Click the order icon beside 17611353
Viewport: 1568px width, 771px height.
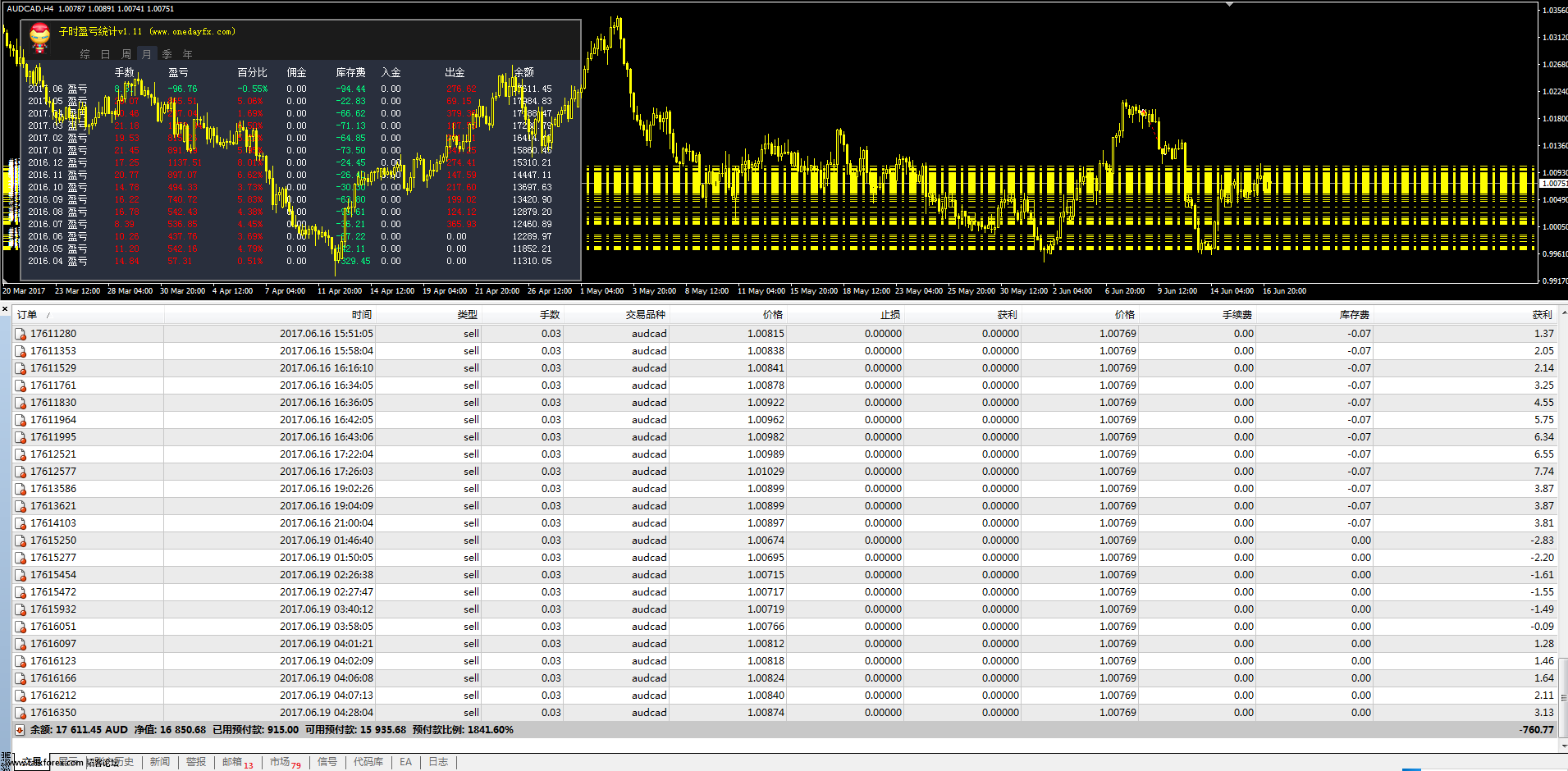[21, 351]
